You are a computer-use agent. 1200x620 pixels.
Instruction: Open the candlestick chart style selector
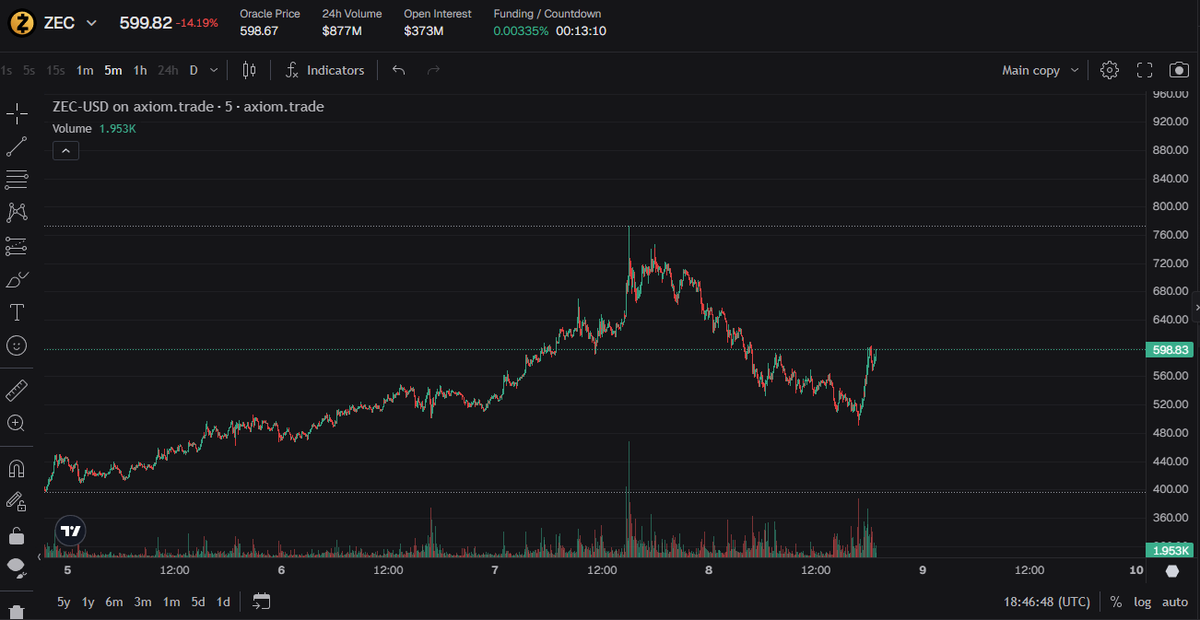pyautogui.click(x=249, y=70)
